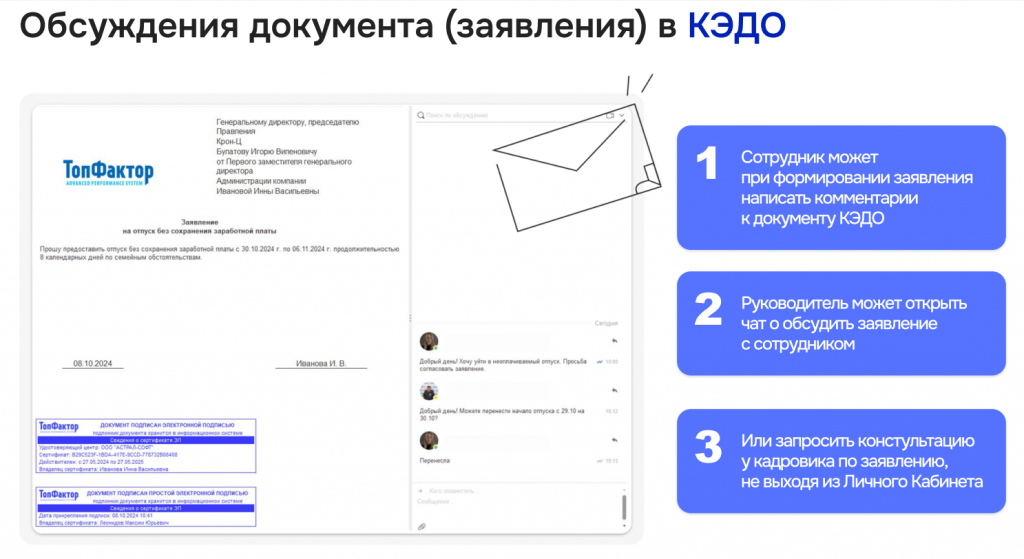
Task: Select message text 'Перенесла'
Action: (x=434, y=460)
